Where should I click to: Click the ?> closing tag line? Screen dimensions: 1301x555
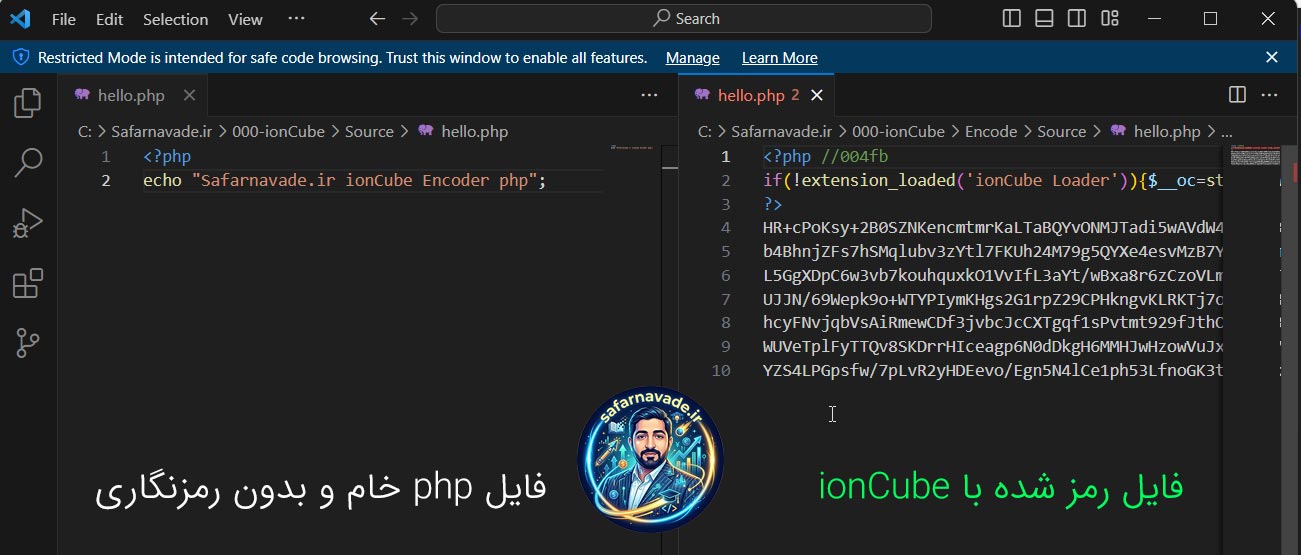click(772, 204)
